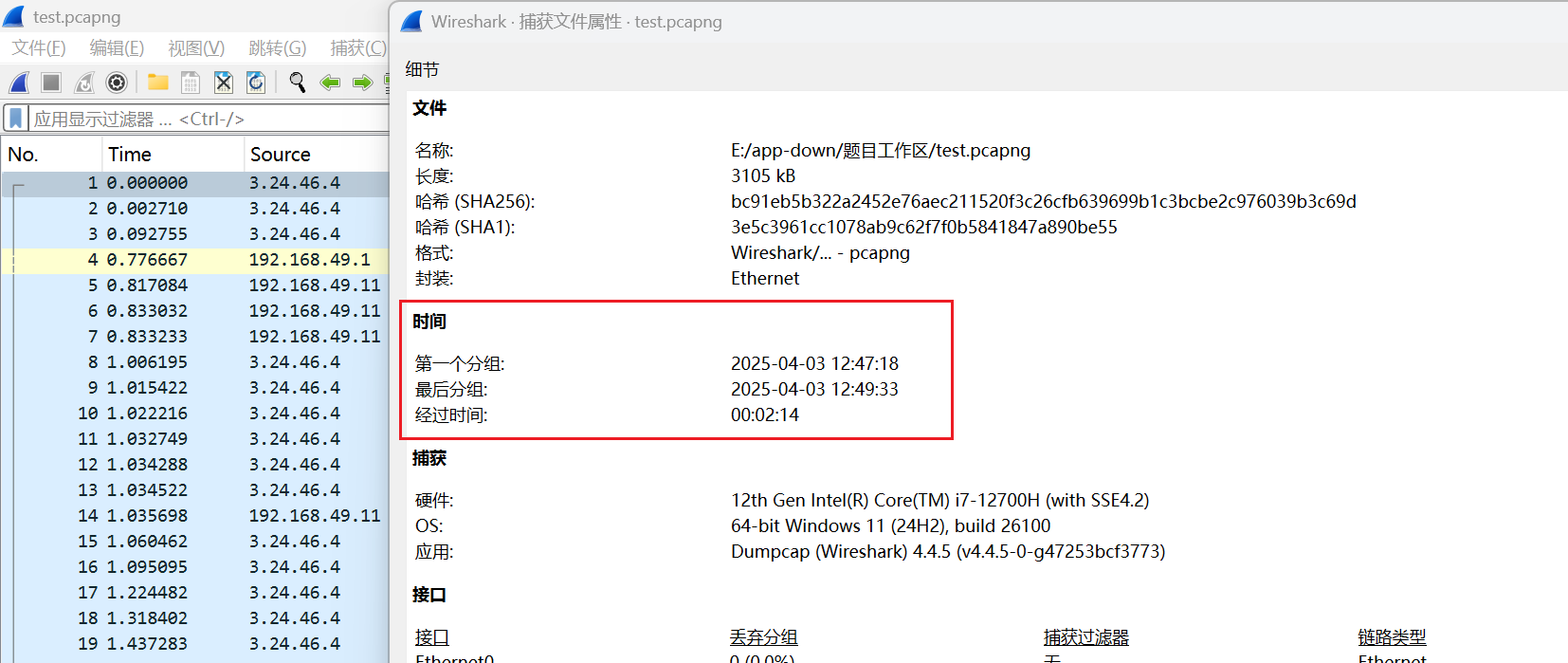Sort packets by the Source column header
The height and width of the screenshot is (663, 1568).
coord(281,154)
